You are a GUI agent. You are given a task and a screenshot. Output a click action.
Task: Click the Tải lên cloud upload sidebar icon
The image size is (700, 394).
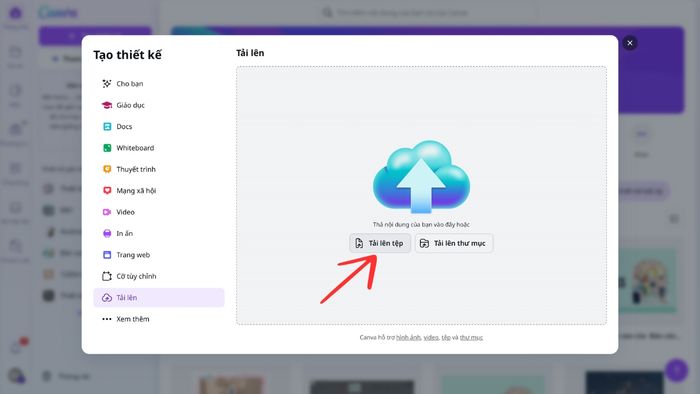107,298
